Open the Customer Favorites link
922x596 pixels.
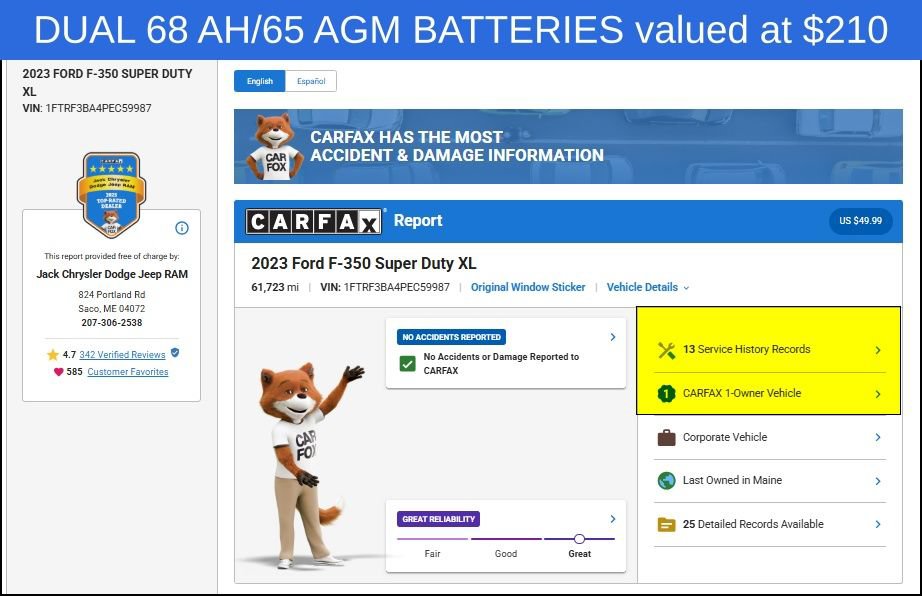pos(128,371)
